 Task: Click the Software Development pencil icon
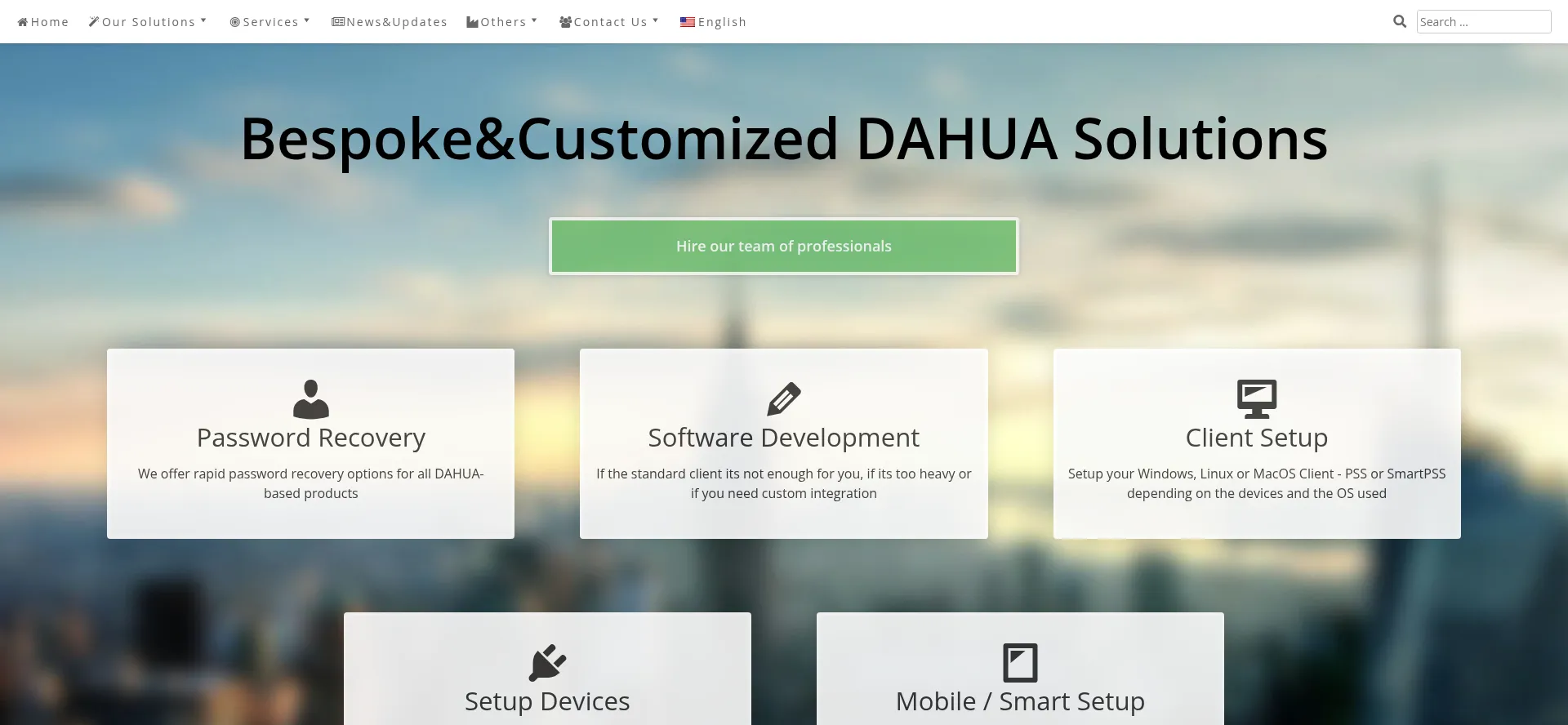click(x=784, y=399)
